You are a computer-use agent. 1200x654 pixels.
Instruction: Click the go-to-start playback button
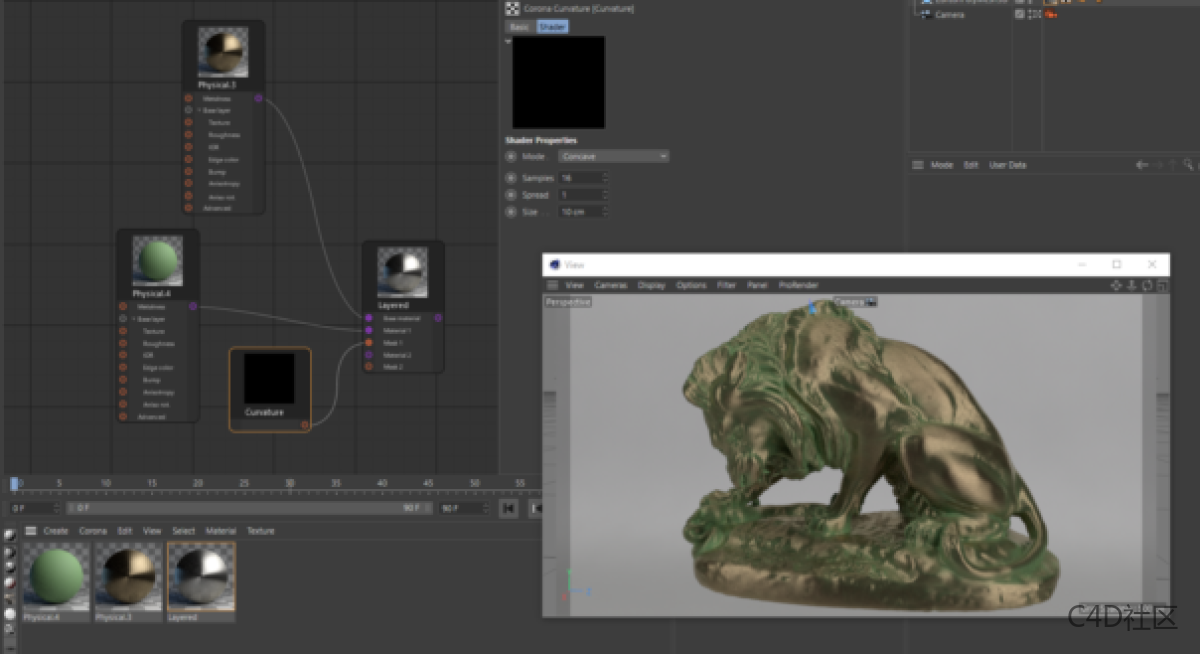click(x=509, y=508)
